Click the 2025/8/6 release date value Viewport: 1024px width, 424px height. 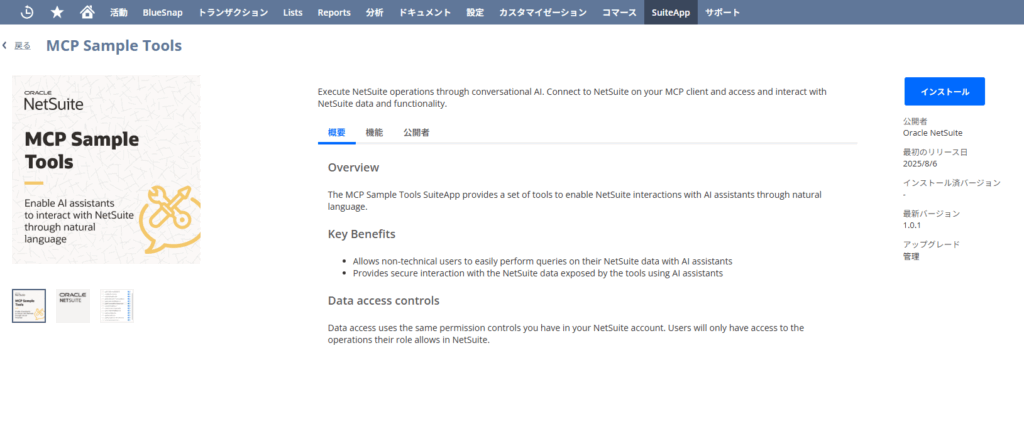coord(920,163)
